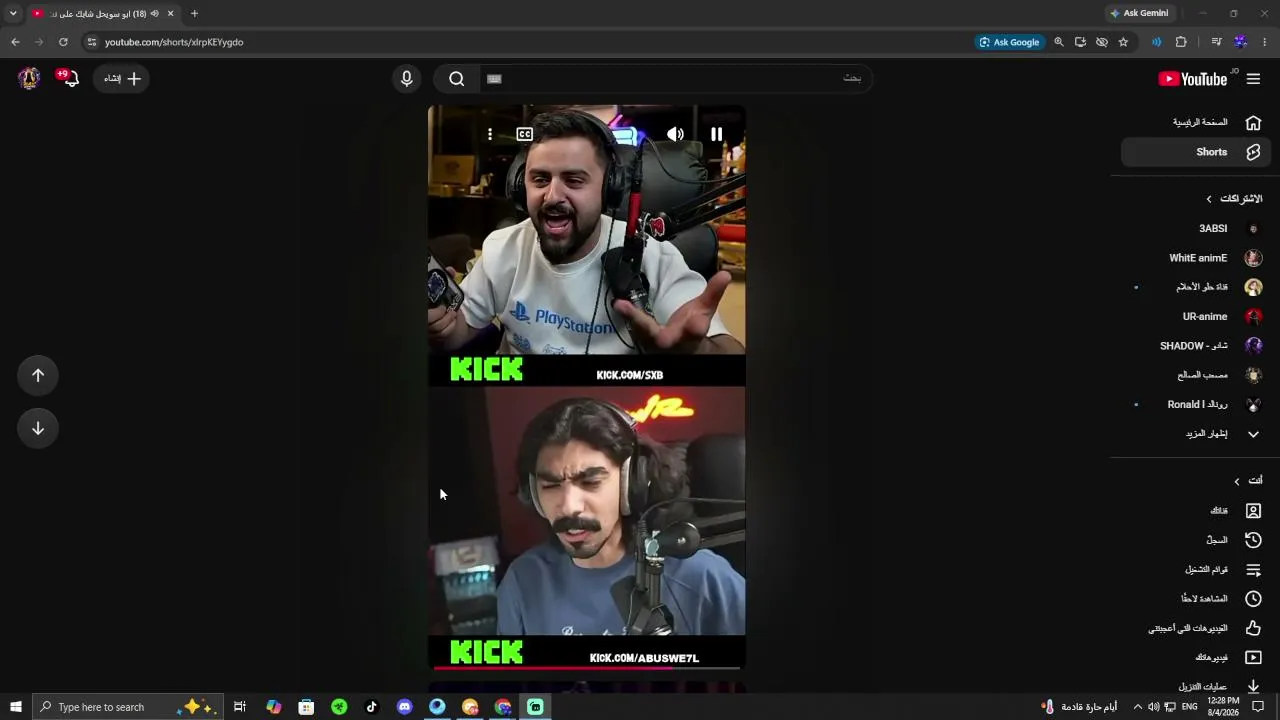Open the account avatar menu
Image resolution: width=1280 pixels, height=720 pixels.
(x=29, y=78)
